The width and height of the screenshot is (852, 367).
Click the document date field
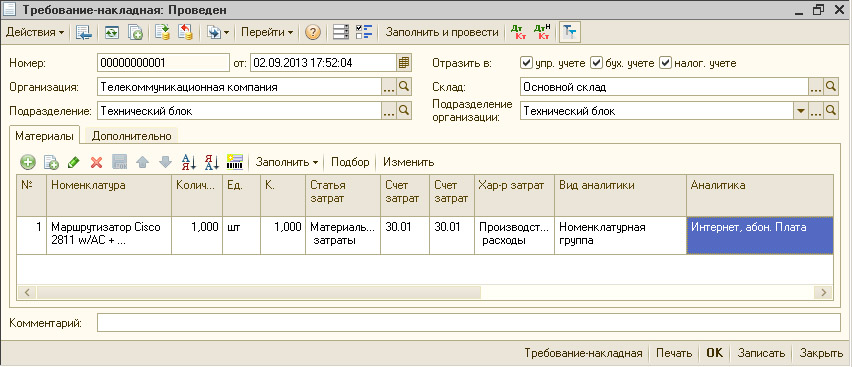323,63
